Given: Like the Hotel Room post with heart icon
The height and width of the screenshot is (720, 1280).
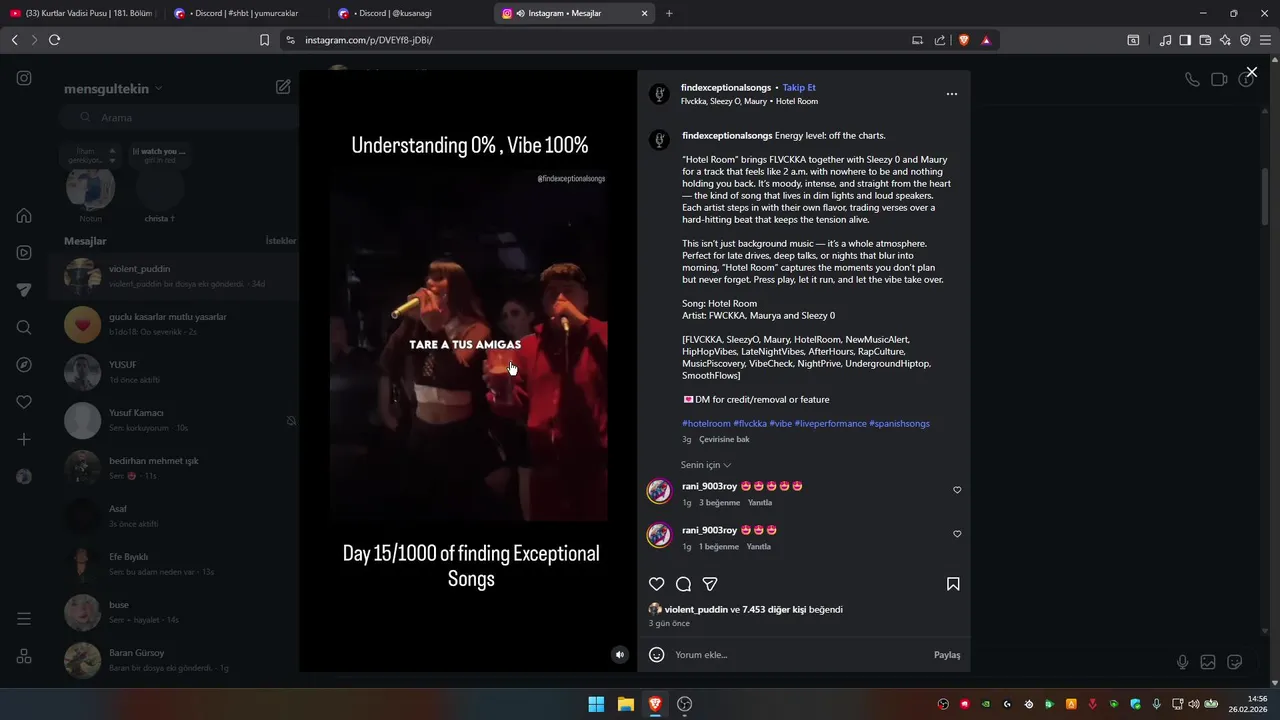Looking at the screenshot, I should [657, 584].
